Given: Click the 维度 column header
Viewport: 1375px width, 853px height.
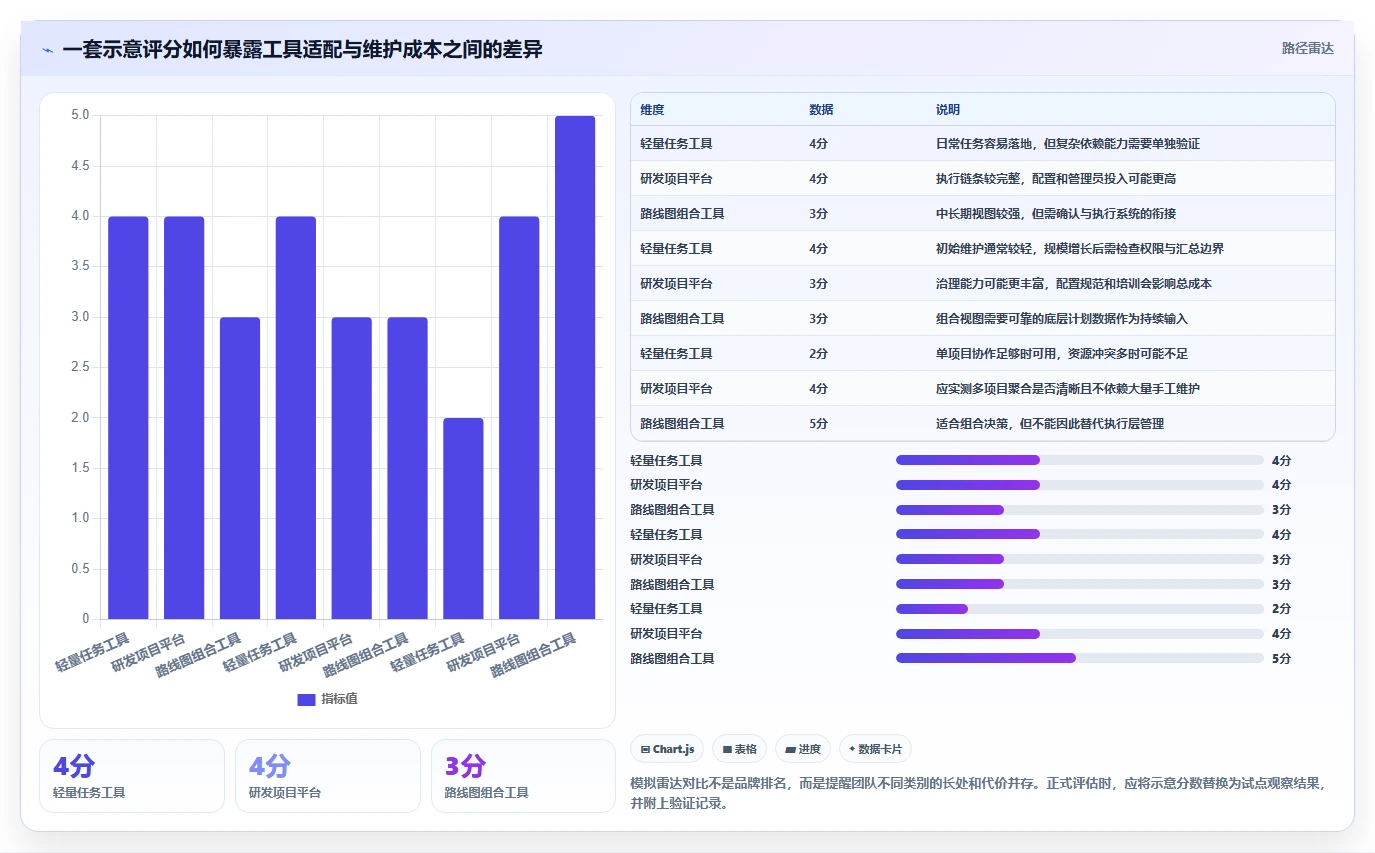Looking at the screenshot, I should pyautogui.click(x=653, y=109).
